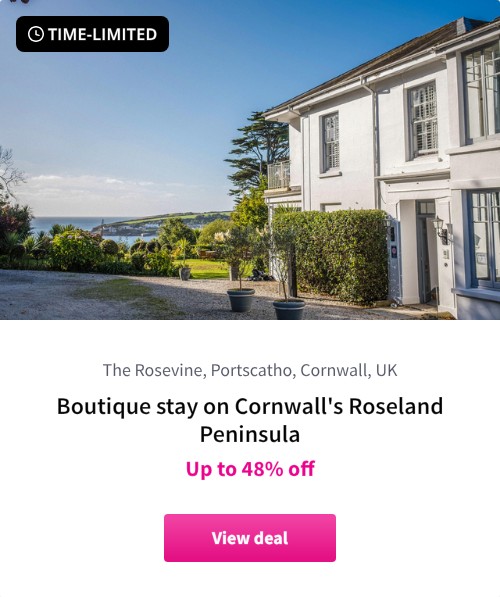
Task: Click the trimmed green hedge in photo
Action: pos(331,254)
